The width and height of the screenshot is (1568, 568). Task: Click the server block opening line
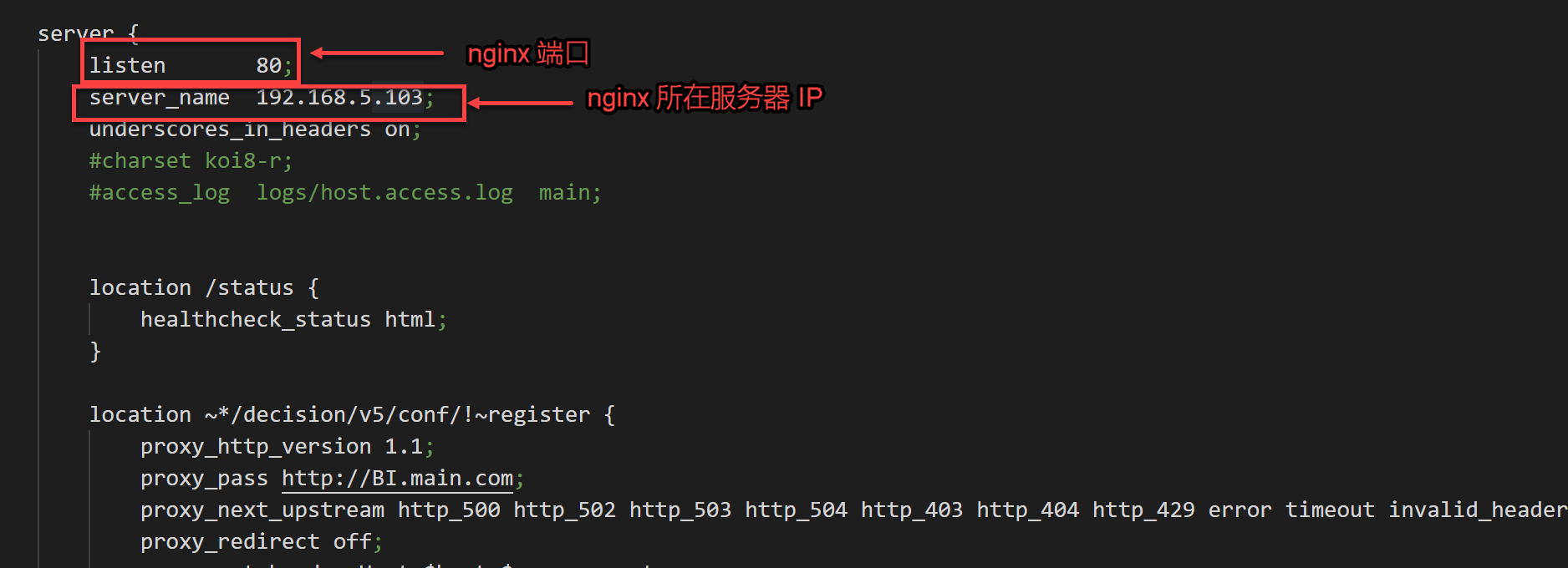point(88,34)
